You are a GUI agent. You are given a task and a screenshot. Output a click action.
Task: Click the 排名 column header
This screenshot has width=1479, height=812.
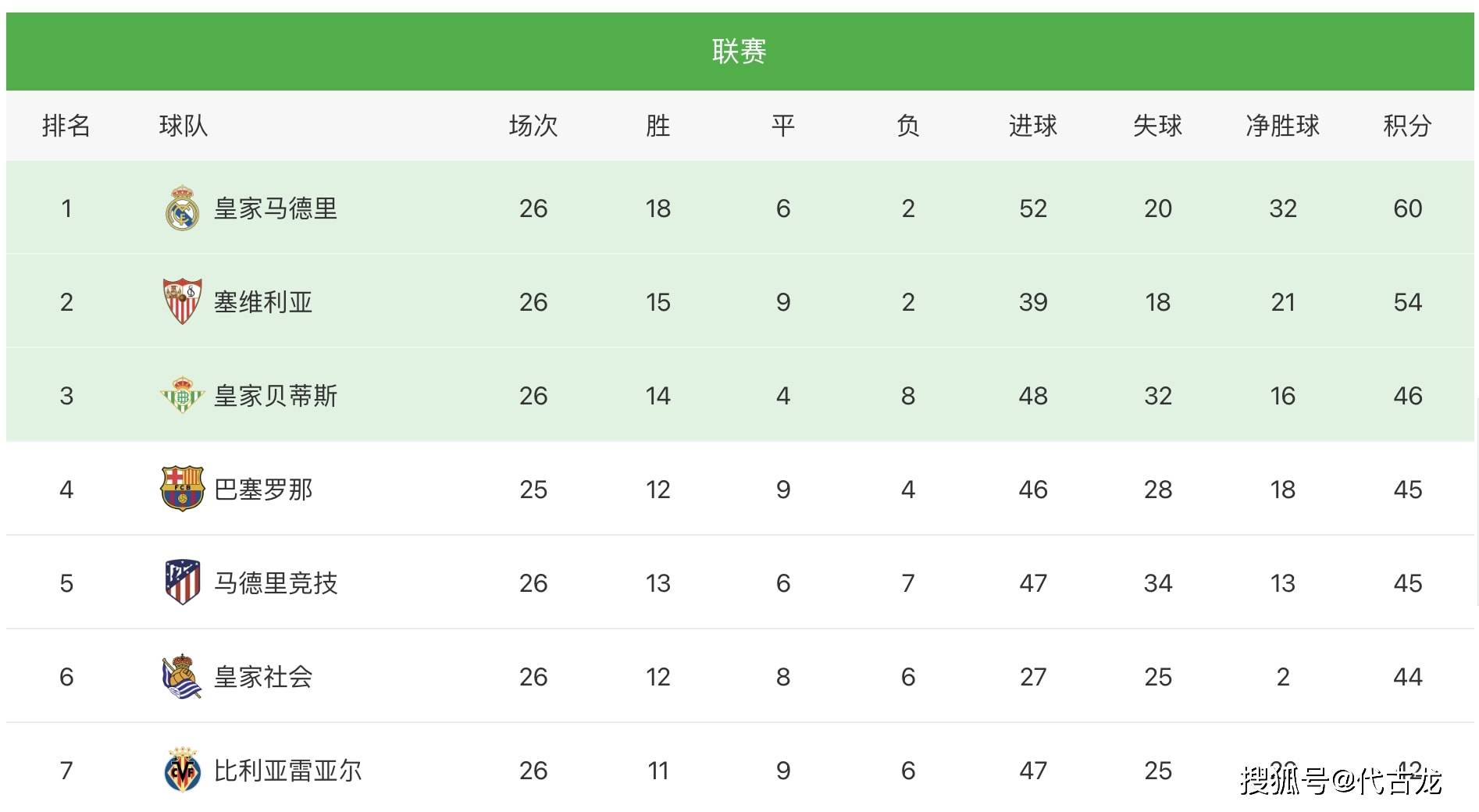tap(66, 126)
